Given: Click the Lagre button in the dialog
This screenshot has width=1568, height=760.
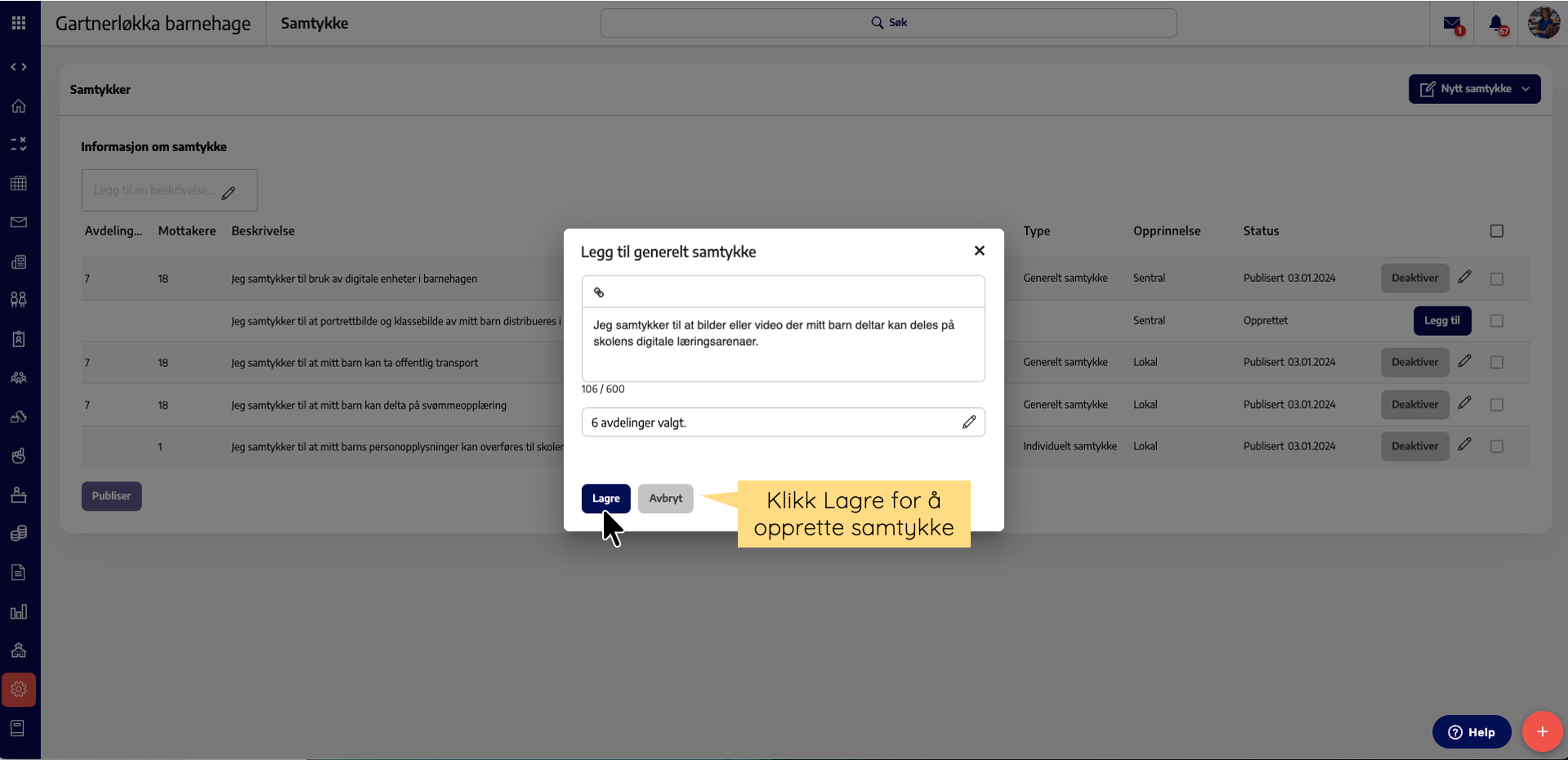Looking at the screenshot, I should pos(605,498).
